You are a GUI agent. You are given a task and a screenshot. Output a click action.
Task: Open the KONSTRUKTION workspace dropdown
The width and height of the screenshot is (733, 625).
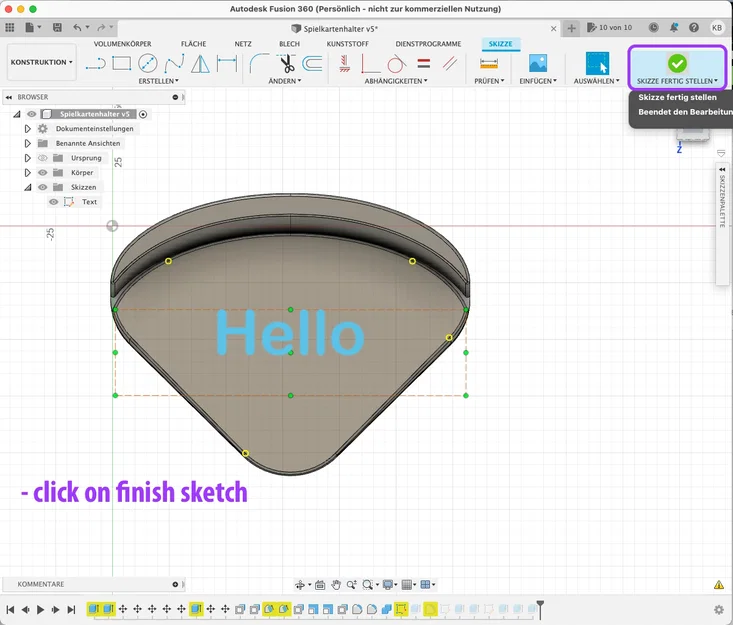coord(41,62)
